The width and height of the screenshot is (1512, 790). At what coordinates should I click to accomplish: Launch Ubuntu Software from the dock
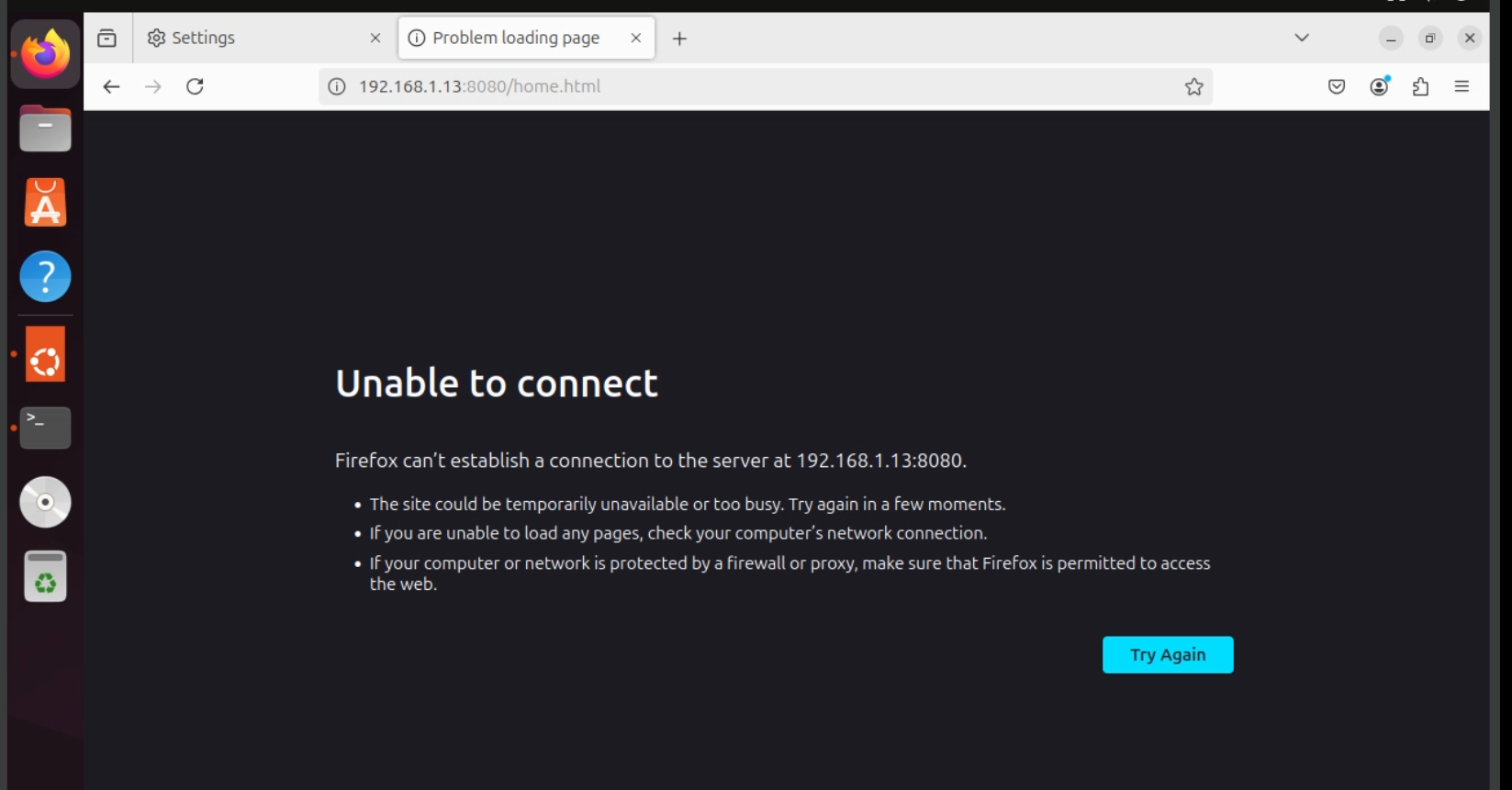tap(45, 203)
